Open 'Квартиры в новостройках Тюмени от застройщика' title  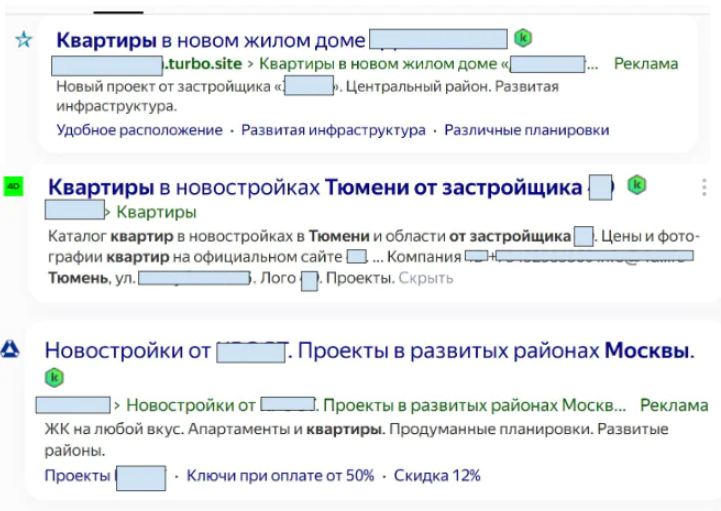click(x=314, y=187)
